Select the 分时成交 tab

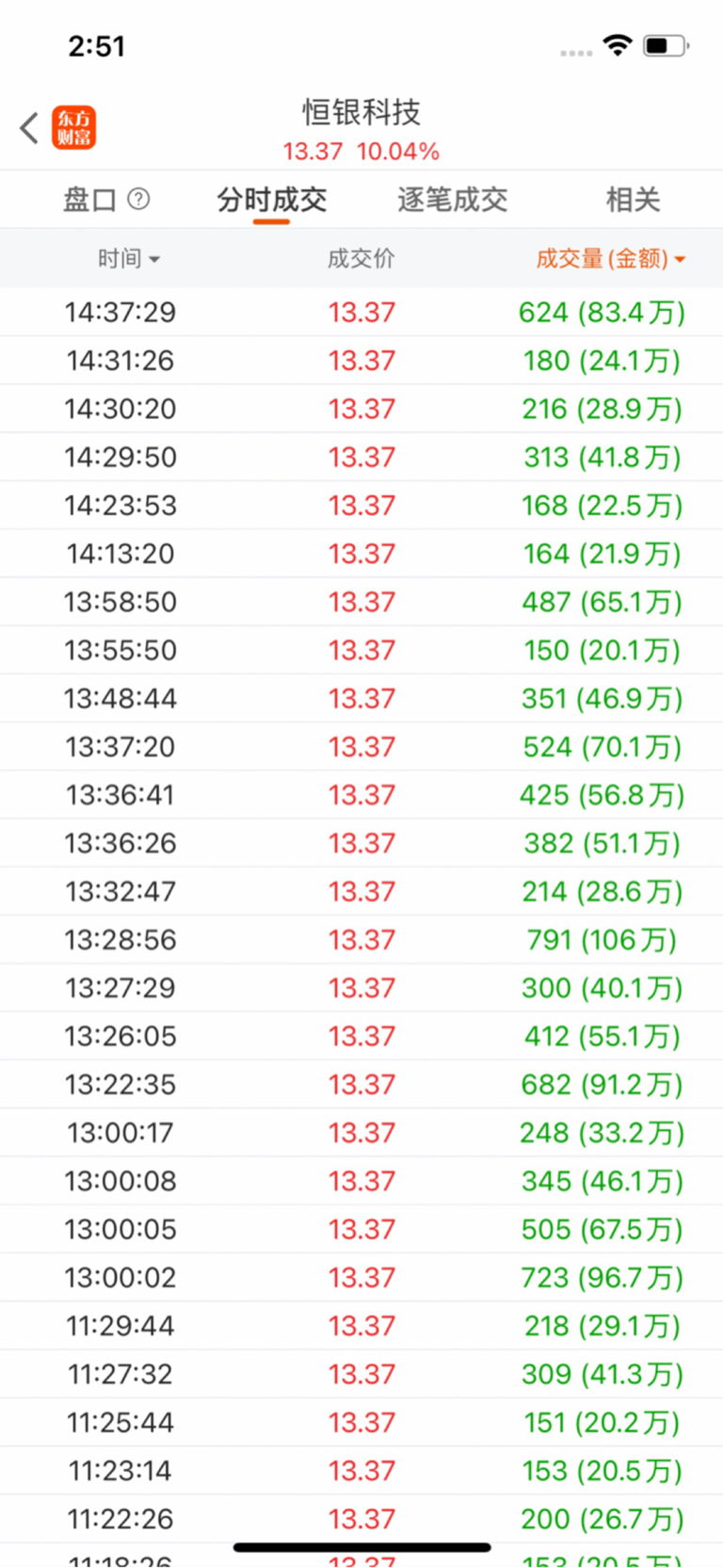(x=271, y=200)
